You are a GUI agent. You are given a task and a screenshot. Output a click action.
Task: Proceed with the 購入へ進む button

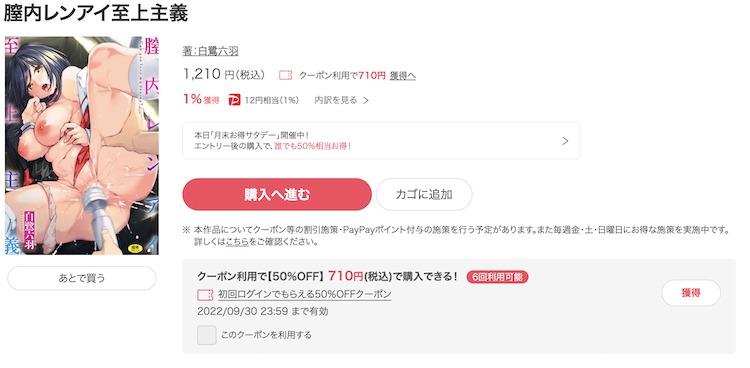277,194
